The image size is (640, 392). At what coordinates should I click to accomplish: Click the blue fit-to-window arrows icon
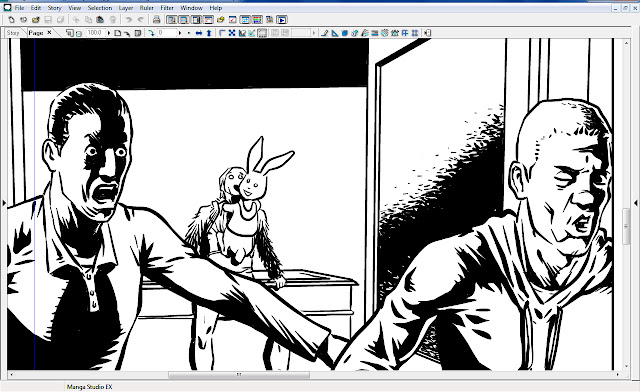(x=232, y=33)
